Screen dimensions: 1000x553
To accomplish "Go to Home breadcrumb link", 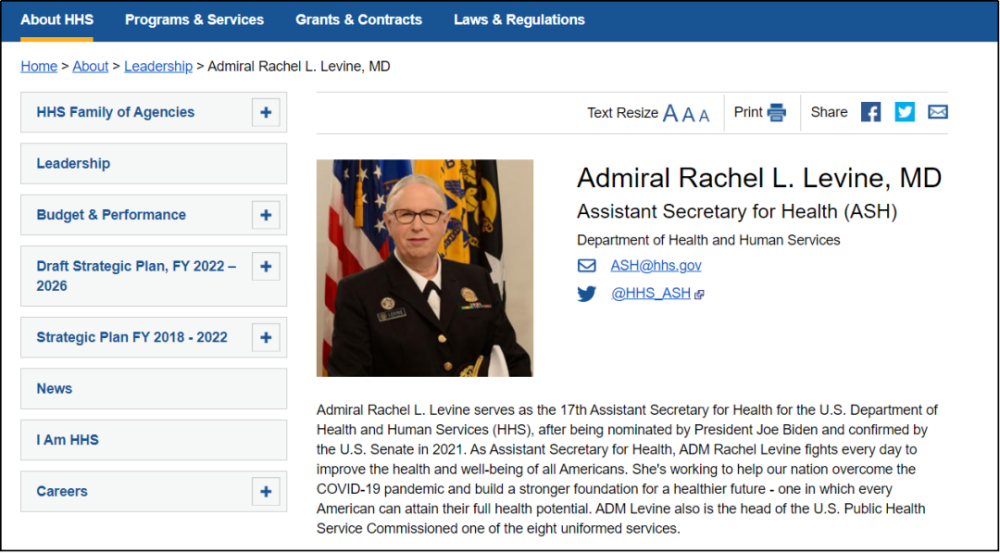I will pyautogui.click(x=39, y=66).
